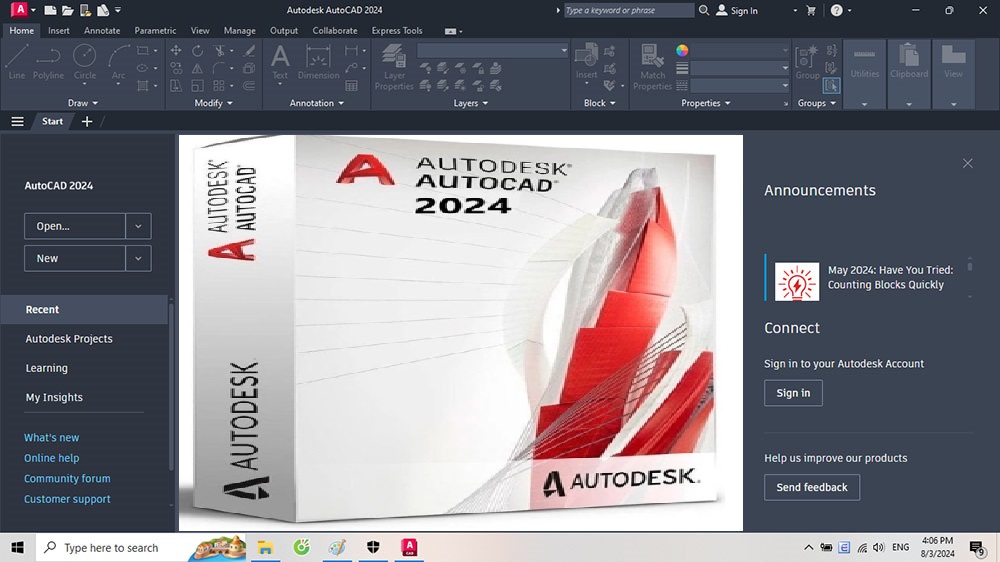Select the Scale tool in Modify panel
Screen dimensions: 1000x562
pos(198,85)
